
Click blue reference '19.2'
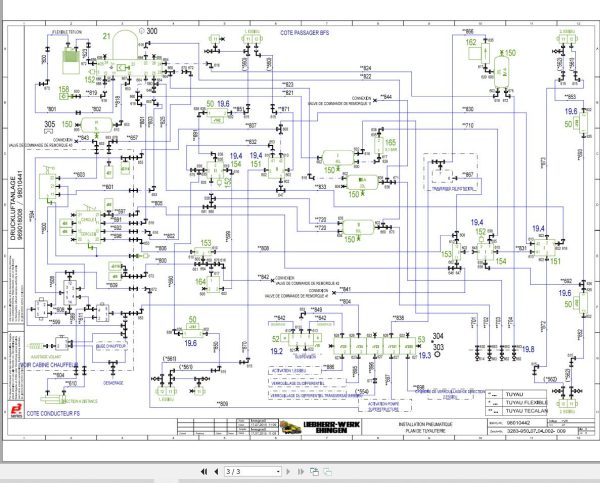point(276,351)
